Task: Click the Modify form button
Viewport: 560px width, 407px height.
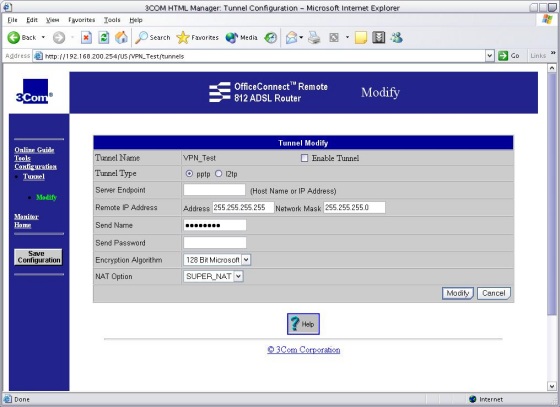Action: point(458,293)
